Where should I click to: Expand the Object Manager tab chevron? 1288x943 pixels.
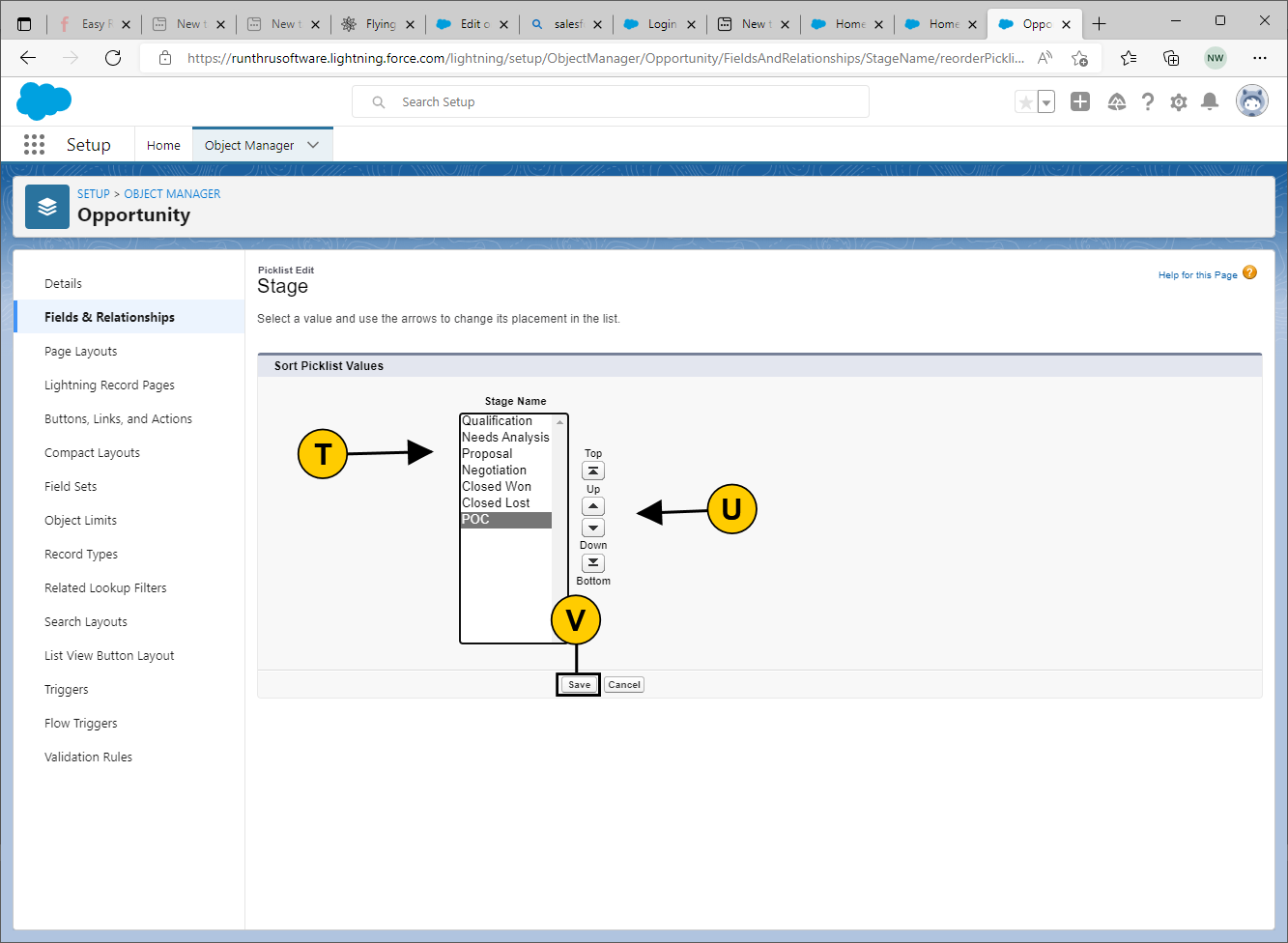click(313, 145)
